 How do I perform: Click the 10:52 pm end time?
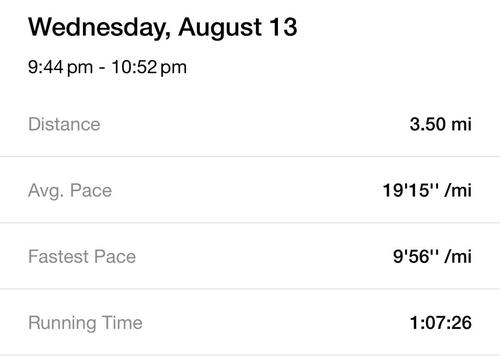tap(149, 68)
